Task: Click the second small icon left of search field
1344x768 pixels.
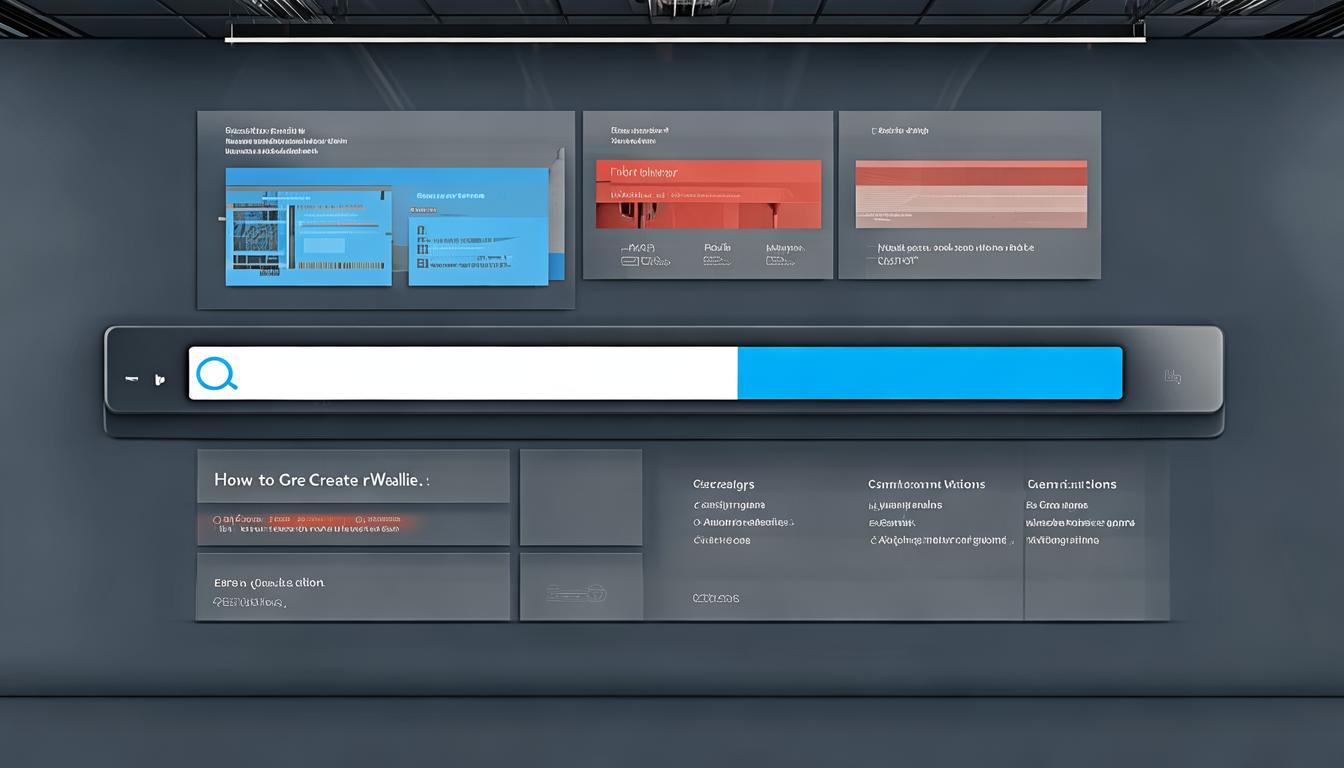Action: (157, 380)
